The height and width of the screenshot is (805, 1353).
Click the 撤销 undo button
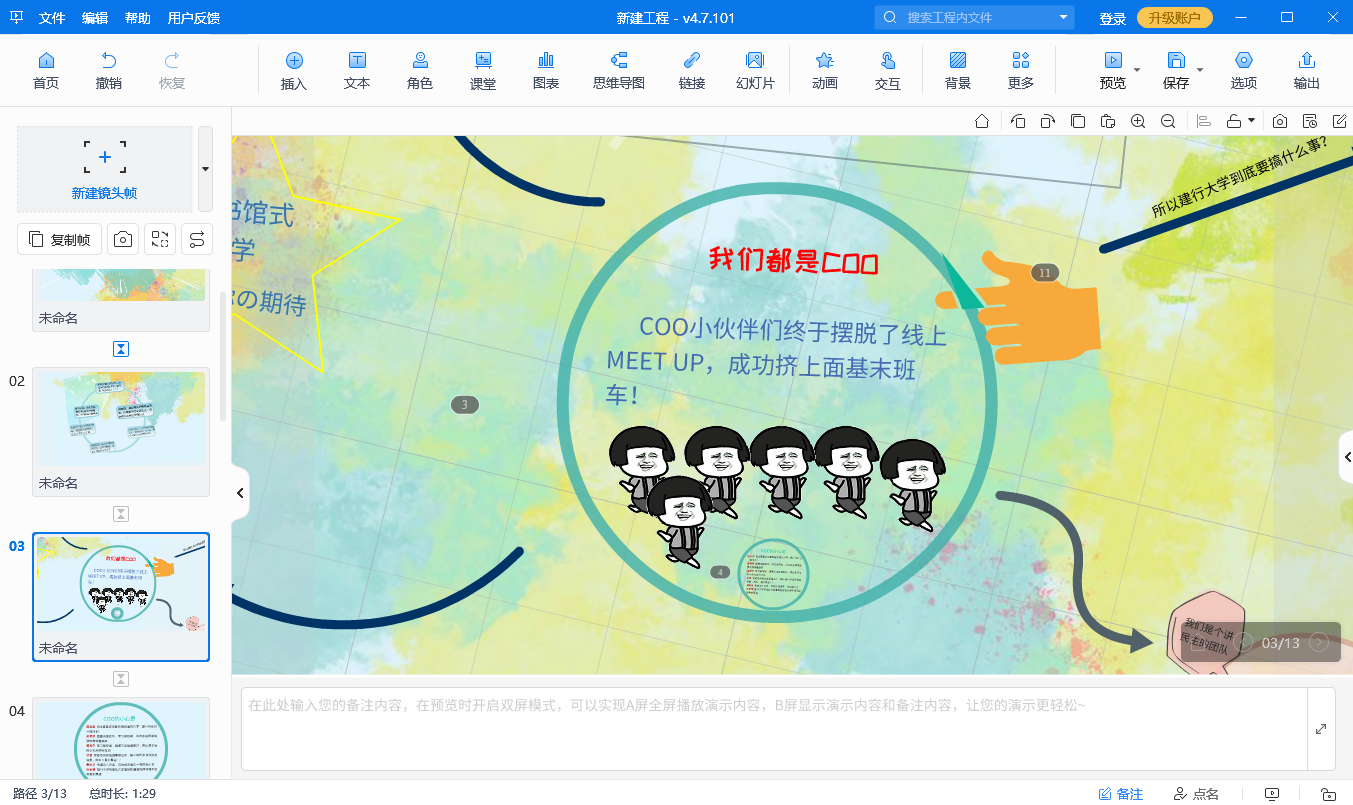[x=109, y=71]
